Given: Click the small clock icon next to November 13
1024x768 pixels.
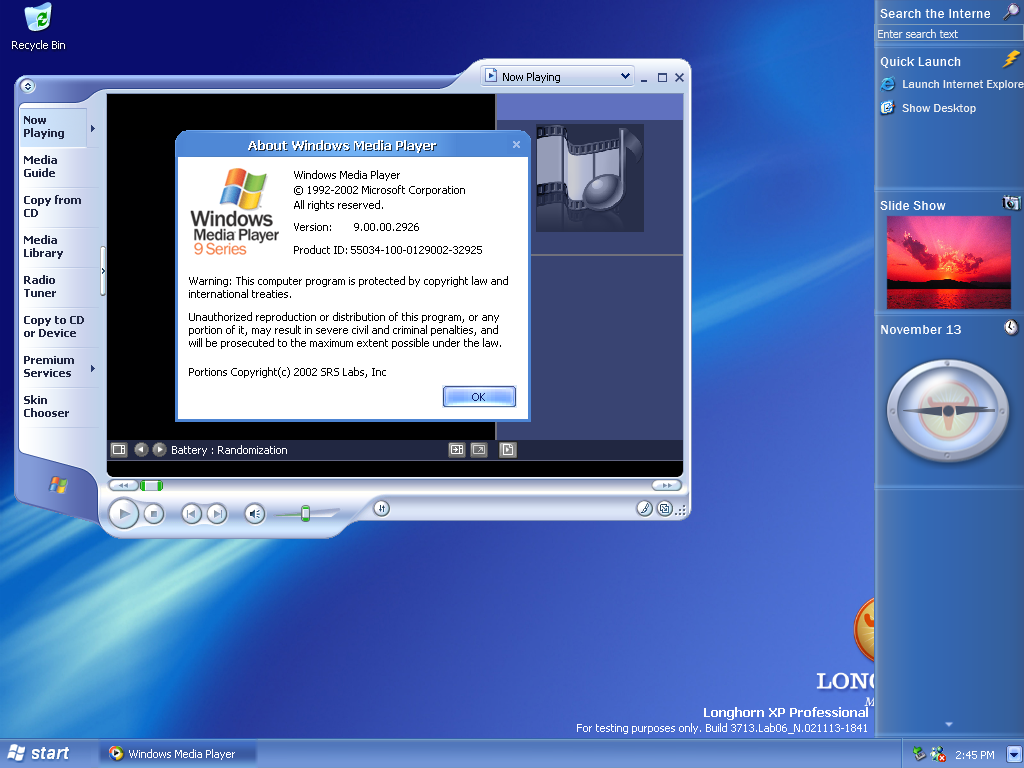Looking at the screenshot, I should [1011, 327].
